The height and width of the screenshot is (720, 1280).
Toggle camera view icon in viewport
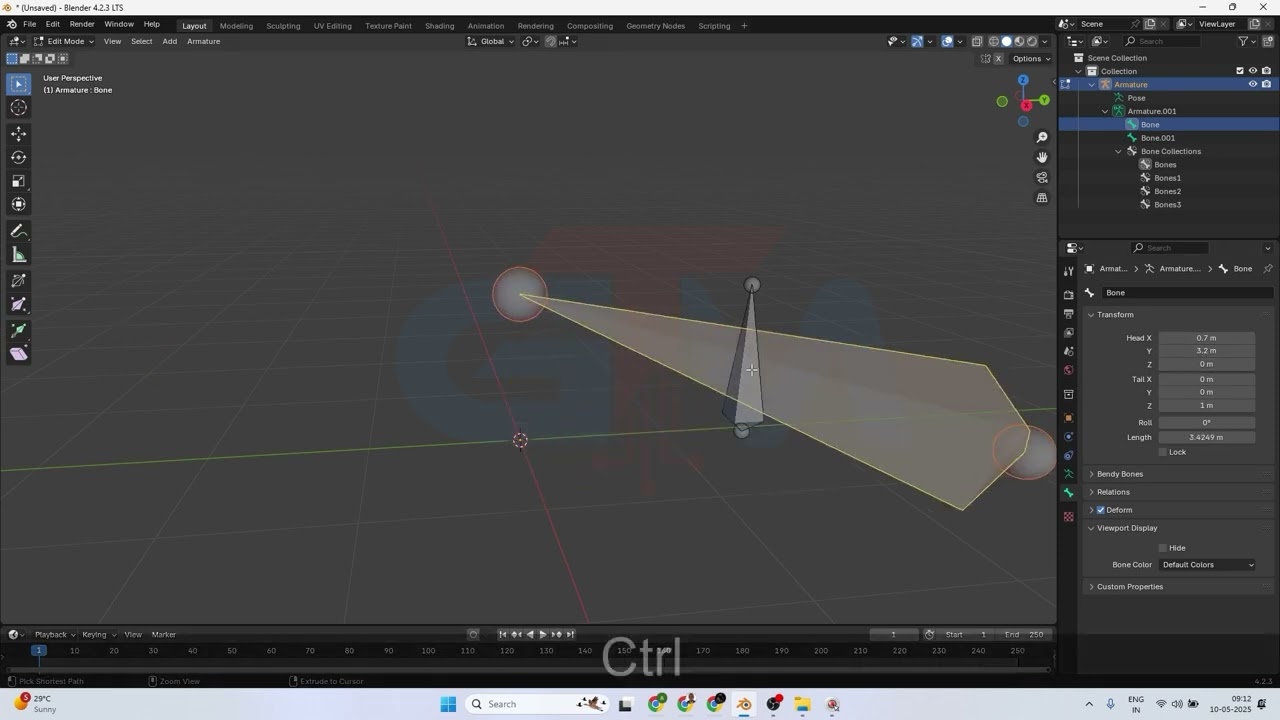pos(1042,178)
